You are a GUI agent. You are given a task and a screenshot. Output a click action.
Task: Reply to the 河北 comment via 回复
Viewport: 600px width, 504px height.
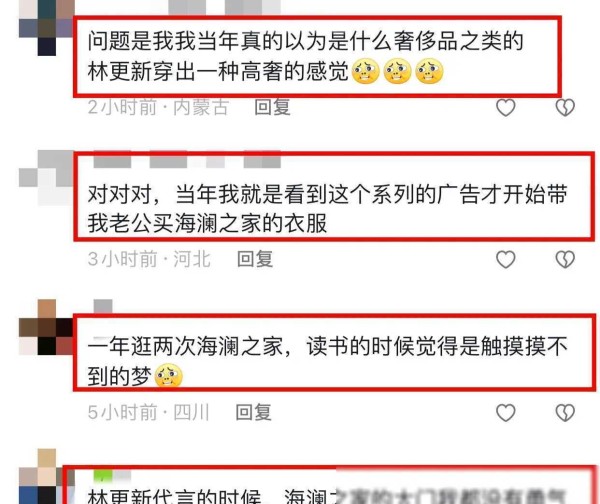pos(255,259)
